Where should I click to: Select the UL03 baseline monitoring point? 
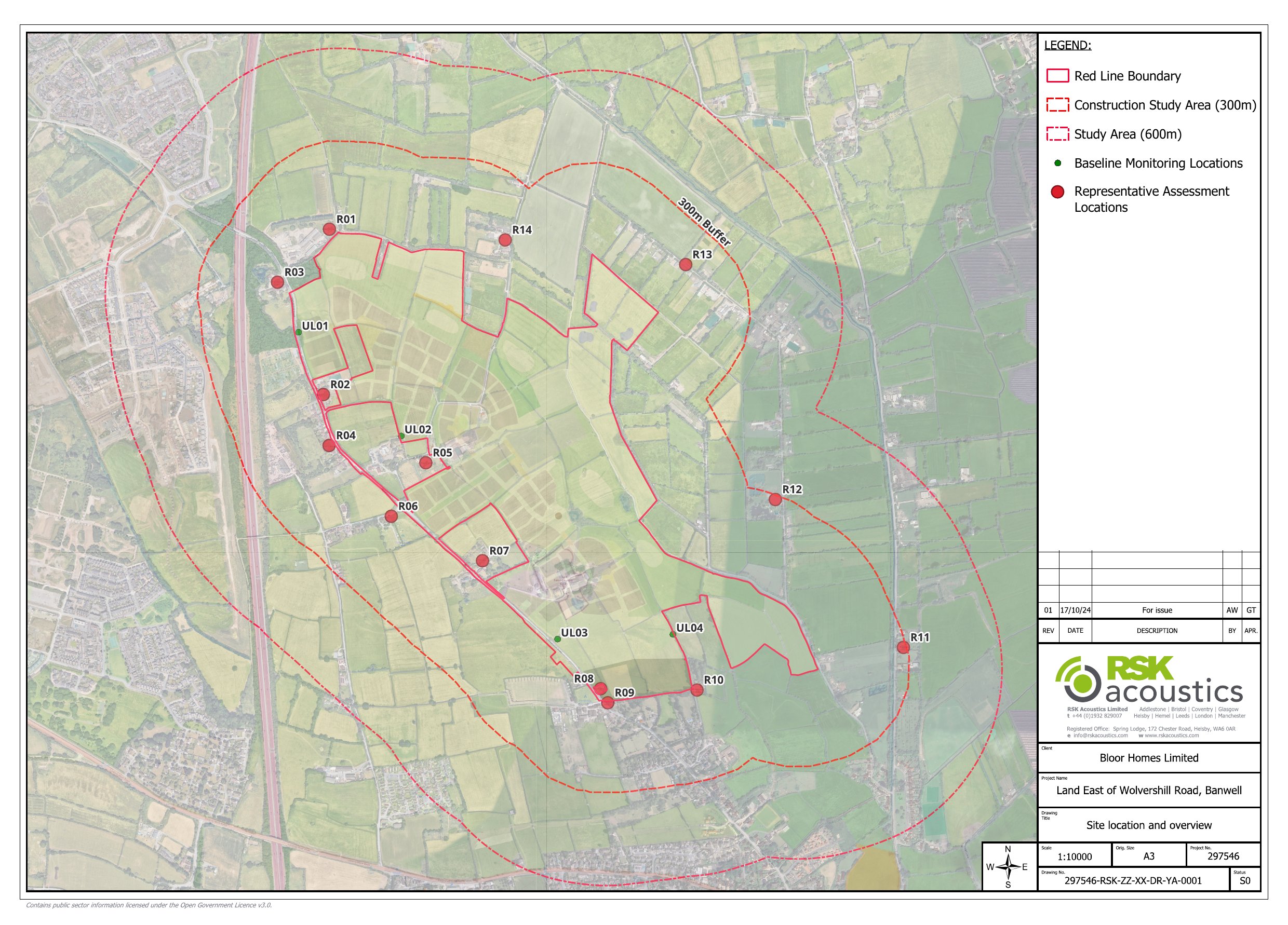click(x=558, y=639)
